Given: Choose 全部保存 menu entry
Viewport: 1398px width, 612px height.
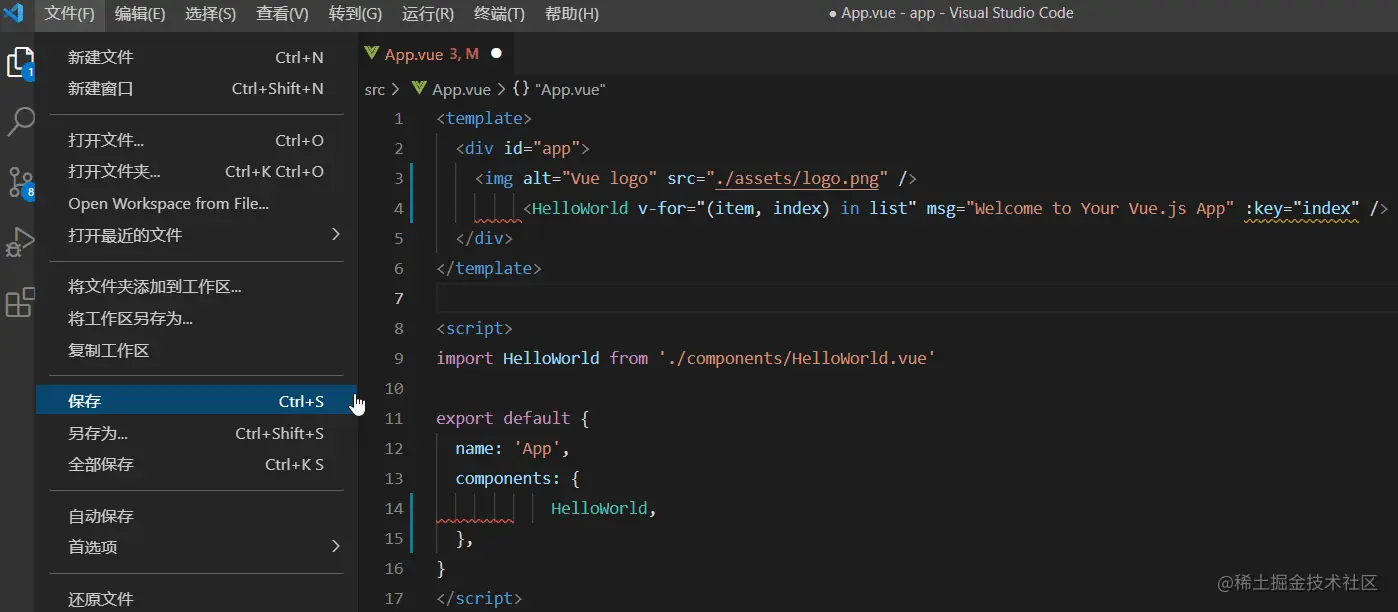Looking at the screenshot, I should (196, 465).
